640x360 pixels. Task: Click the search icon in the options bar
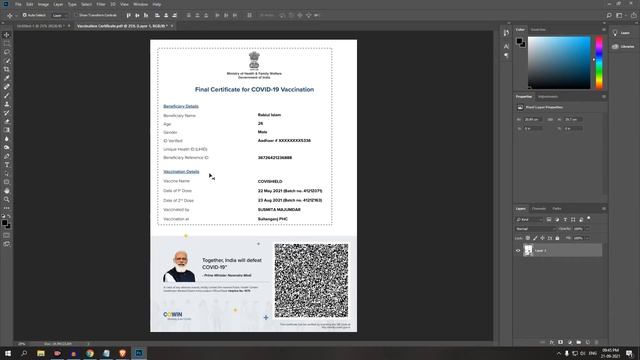pyautogui.click(x=609, y=15)
